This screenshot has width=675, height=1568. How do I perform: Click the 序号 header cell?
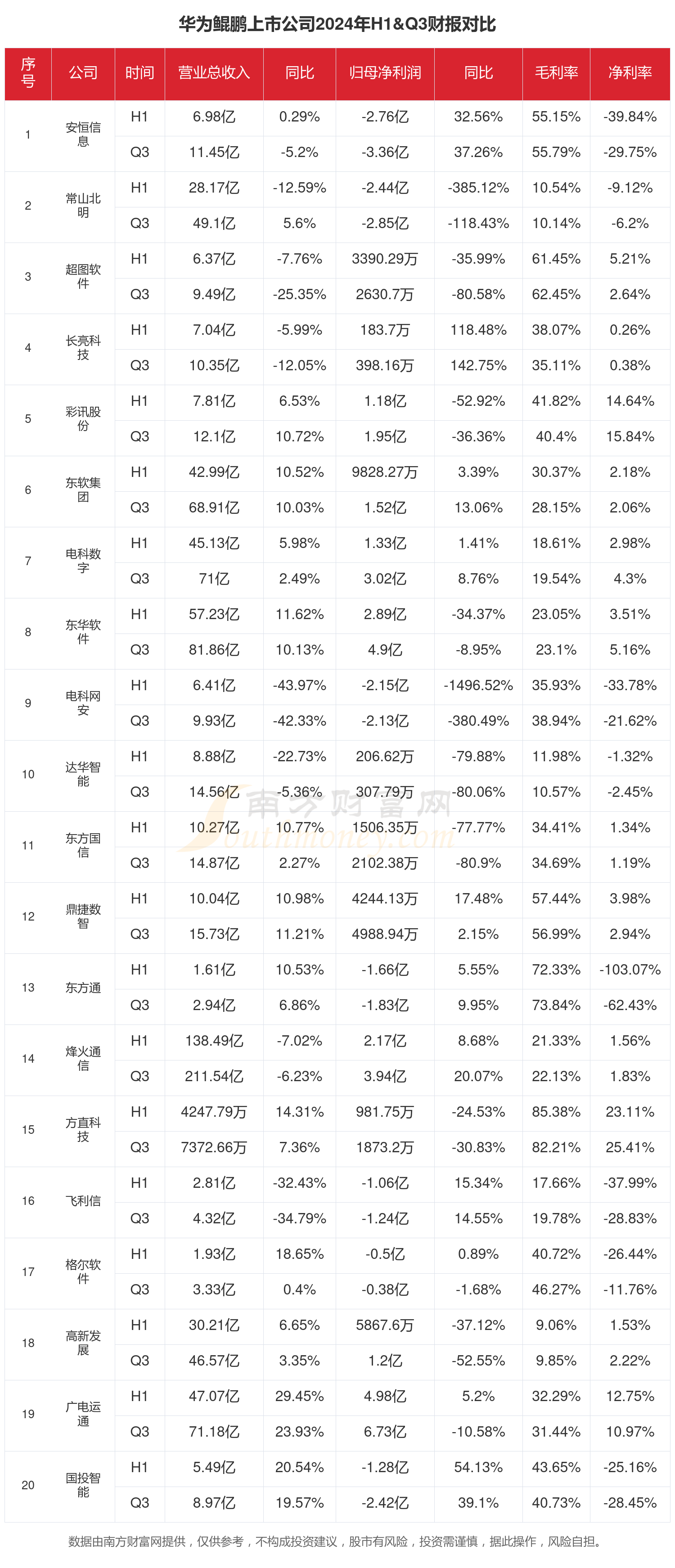coord(28,73)
